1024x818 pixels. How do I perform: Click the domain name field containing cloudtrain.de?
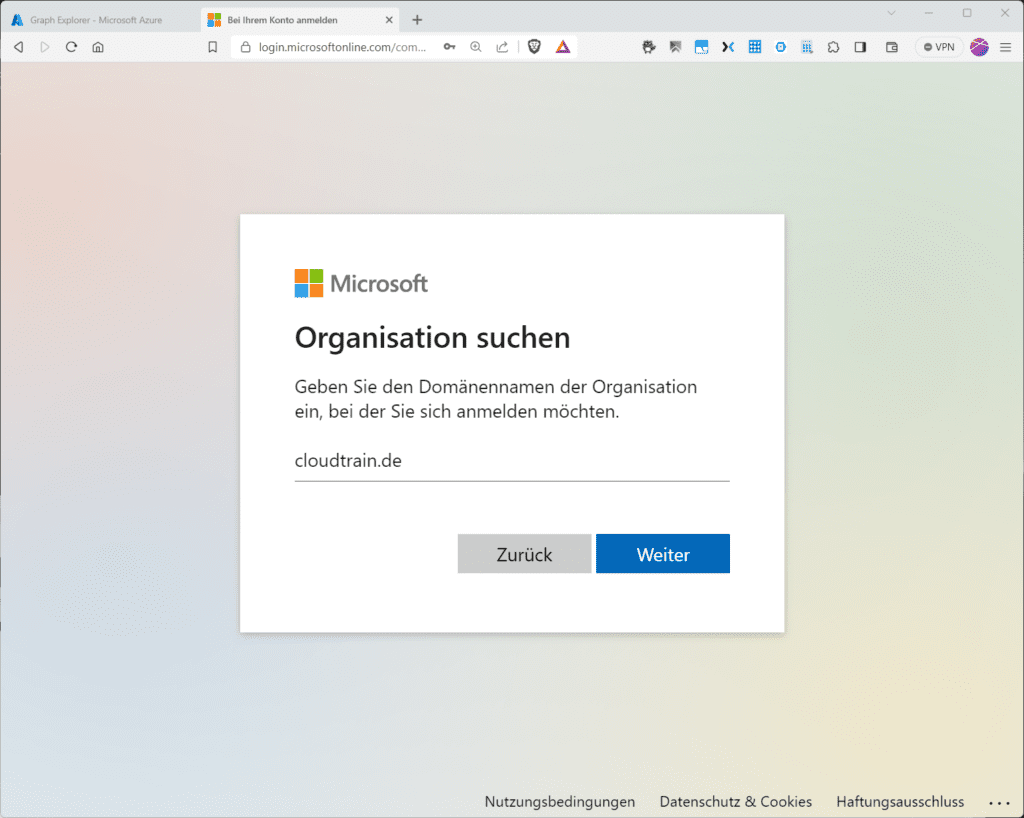(x=512, y=461)
